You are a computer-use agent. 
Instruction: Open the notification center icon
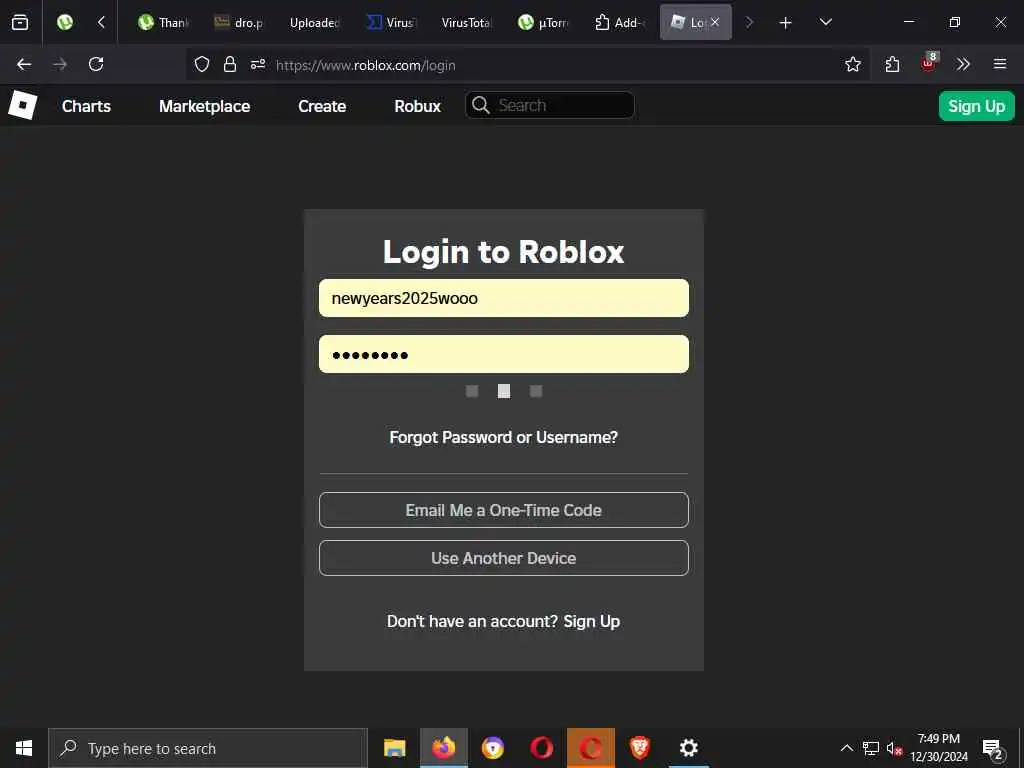pos(993,749)
